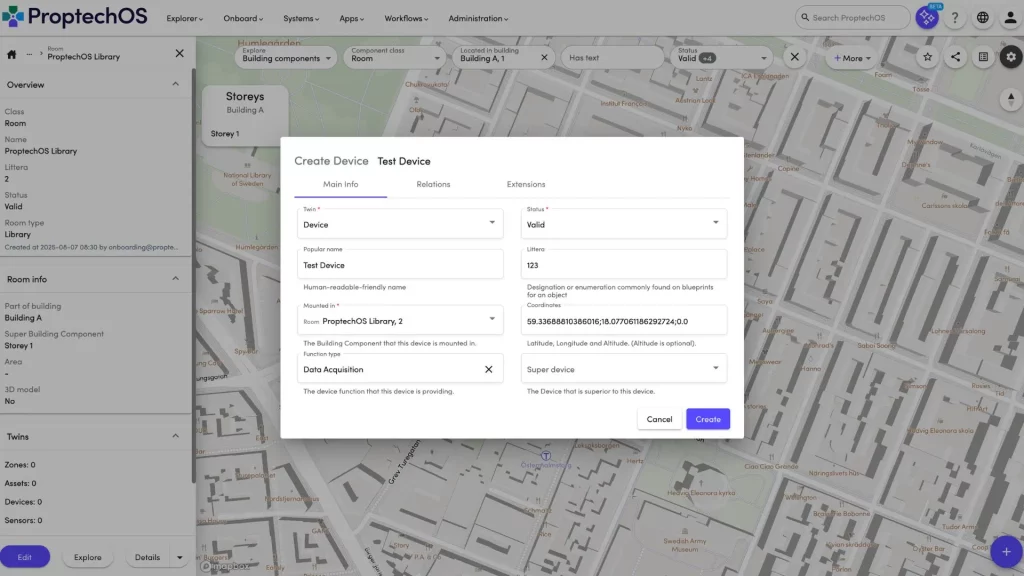Switch to the Extensions tab
Image resolution: width=1024 pixels, height=576 pixels.
point(526,184)
